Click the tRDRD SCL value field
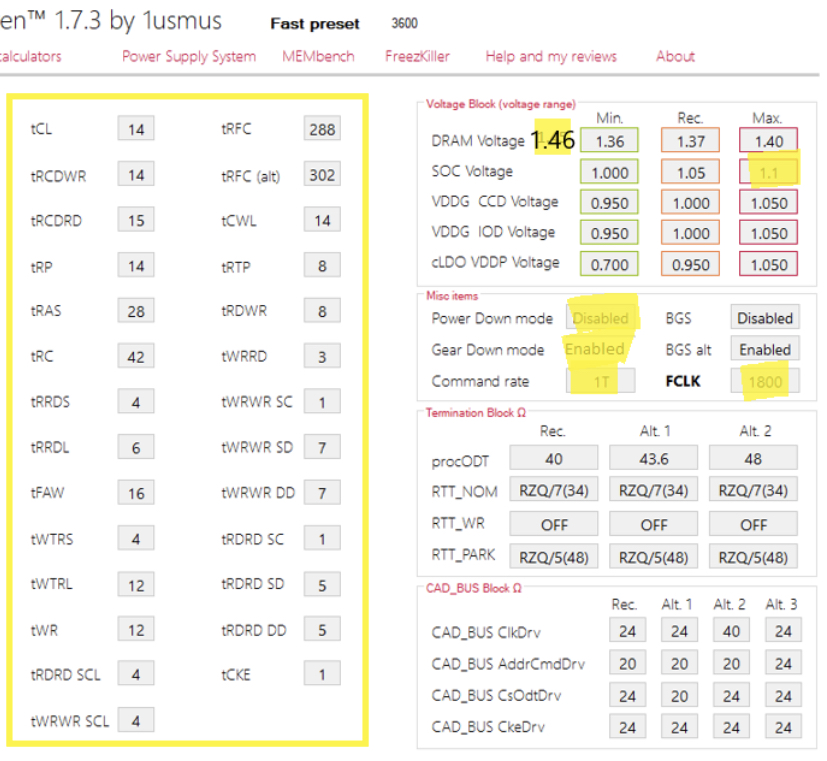The width and height of the screenshot is (827, 761). [x=136, y=674]
